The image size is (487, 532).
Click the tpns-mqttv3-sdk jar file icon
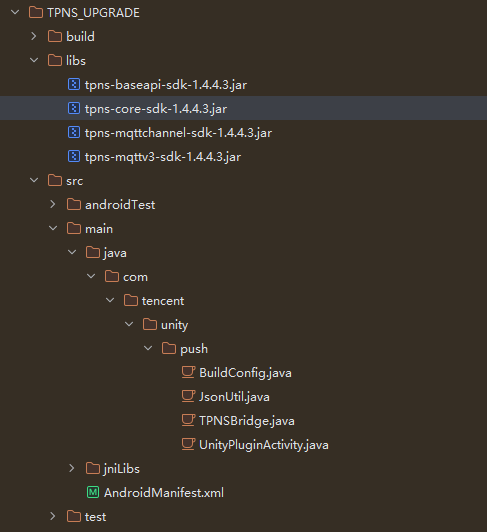(x=74, y=156)
